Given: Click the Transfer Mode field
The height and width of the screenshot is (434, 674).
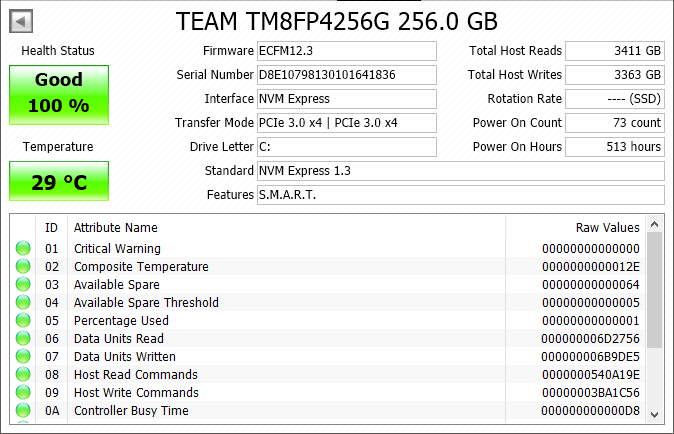Looking at the screenshot, I should click(x=346, y=123).
